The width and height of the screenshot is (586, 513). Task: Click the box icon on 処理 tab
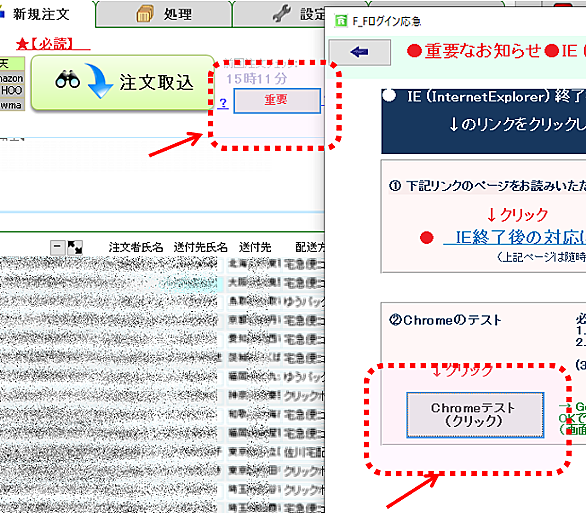click(x=145, y=14)
